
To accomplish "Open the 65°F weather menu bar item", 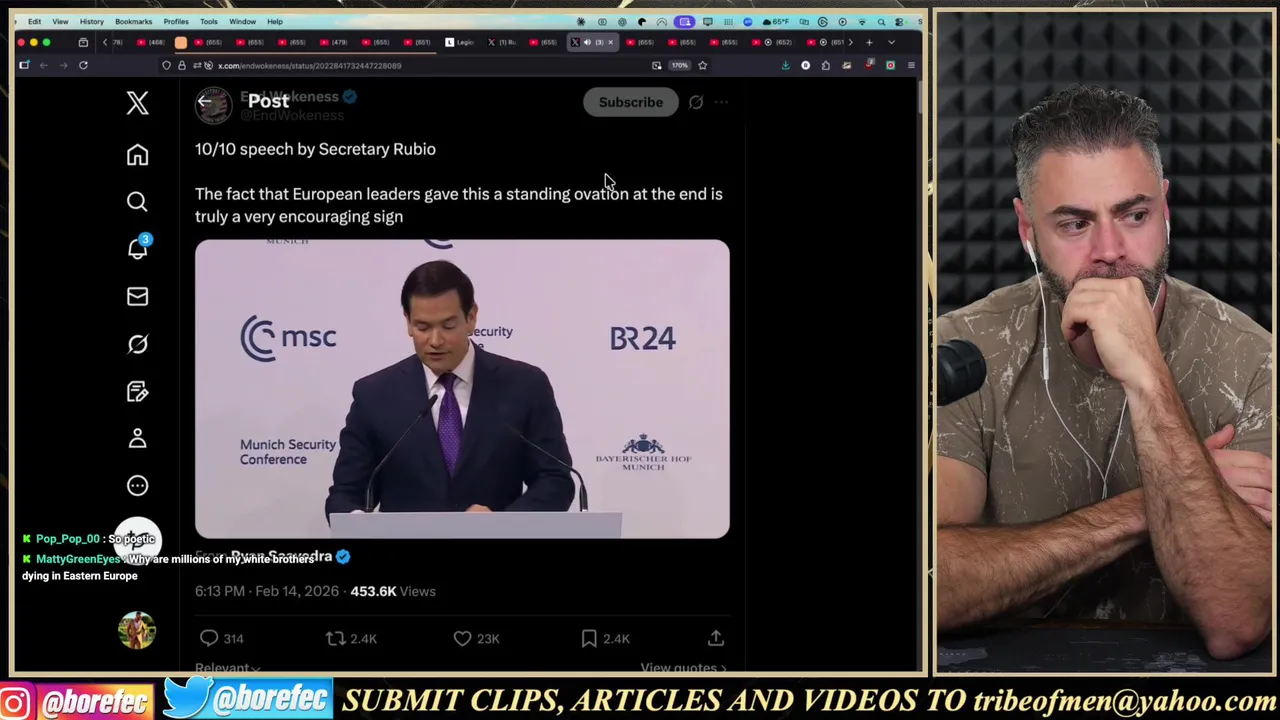I will coord(775,22).
